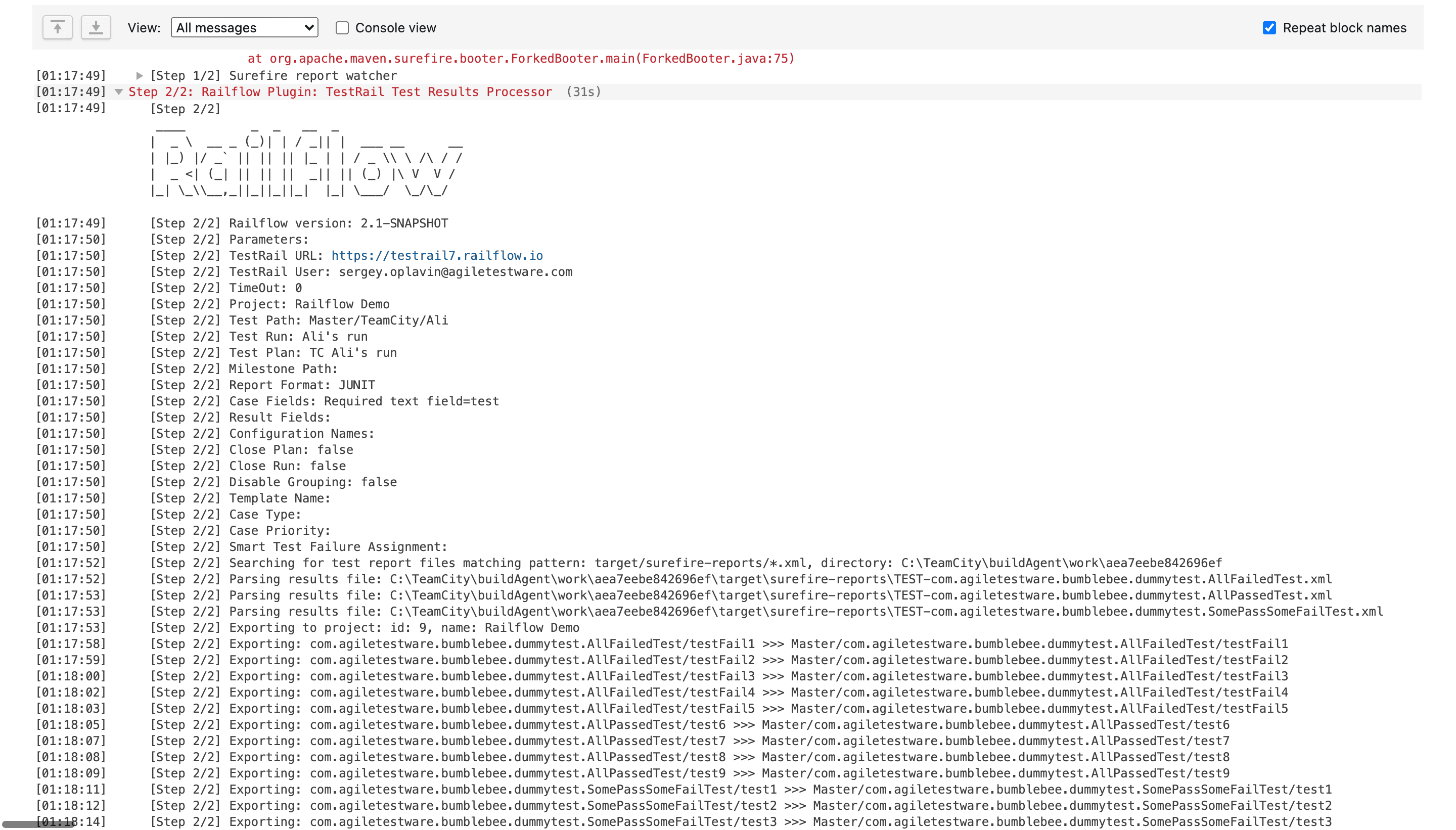Collapse Step 2/2 Railflow Plugin block
1456x830 pixels.
(119, 92)
